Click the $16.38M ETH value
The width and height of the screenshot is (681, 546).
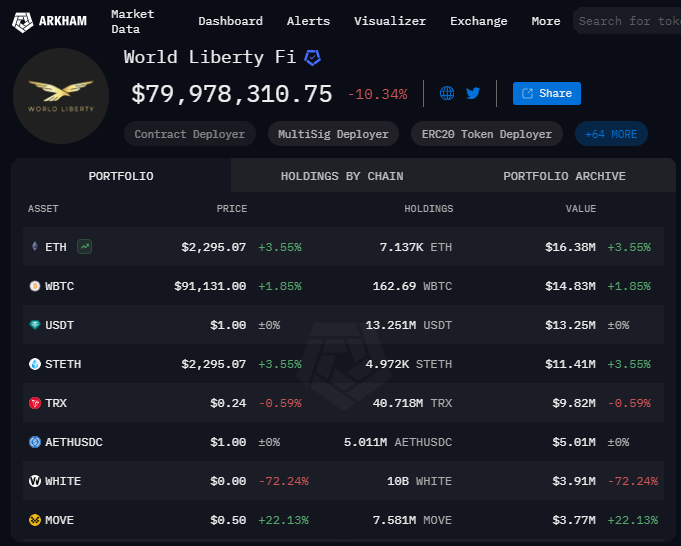click(x=570, y=247)
